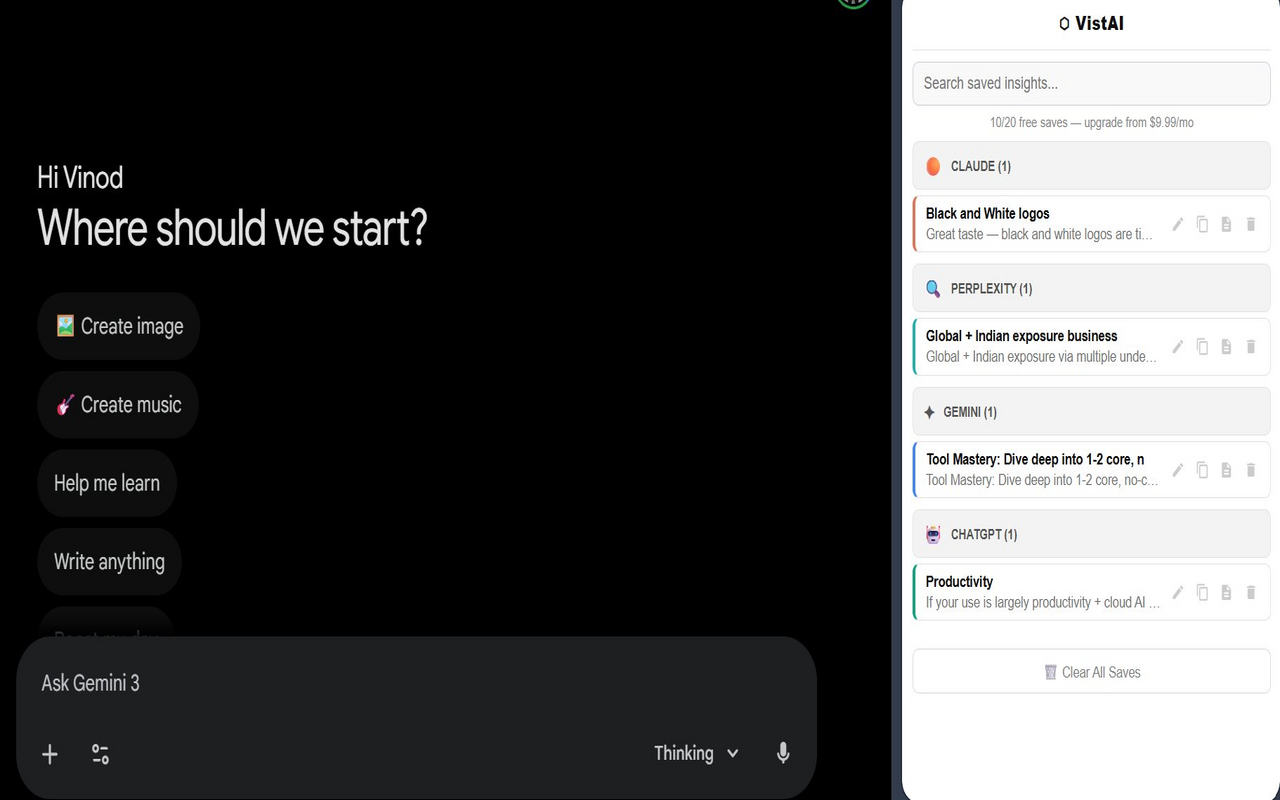Open document icon for Black and White logos
Screen dimensions: 1280x800
1226,224
